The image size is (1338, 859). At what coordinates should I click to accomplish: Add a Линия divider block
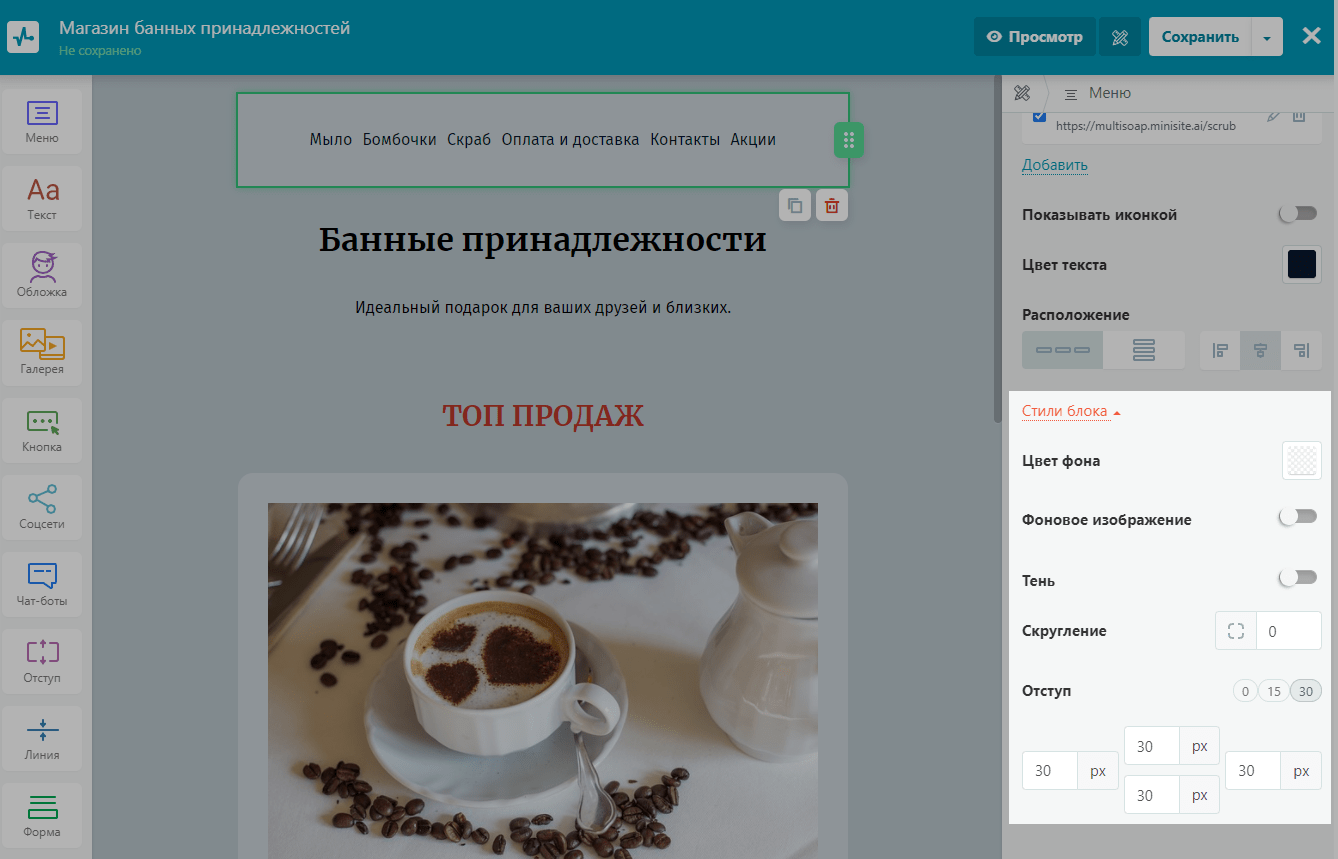42,738
